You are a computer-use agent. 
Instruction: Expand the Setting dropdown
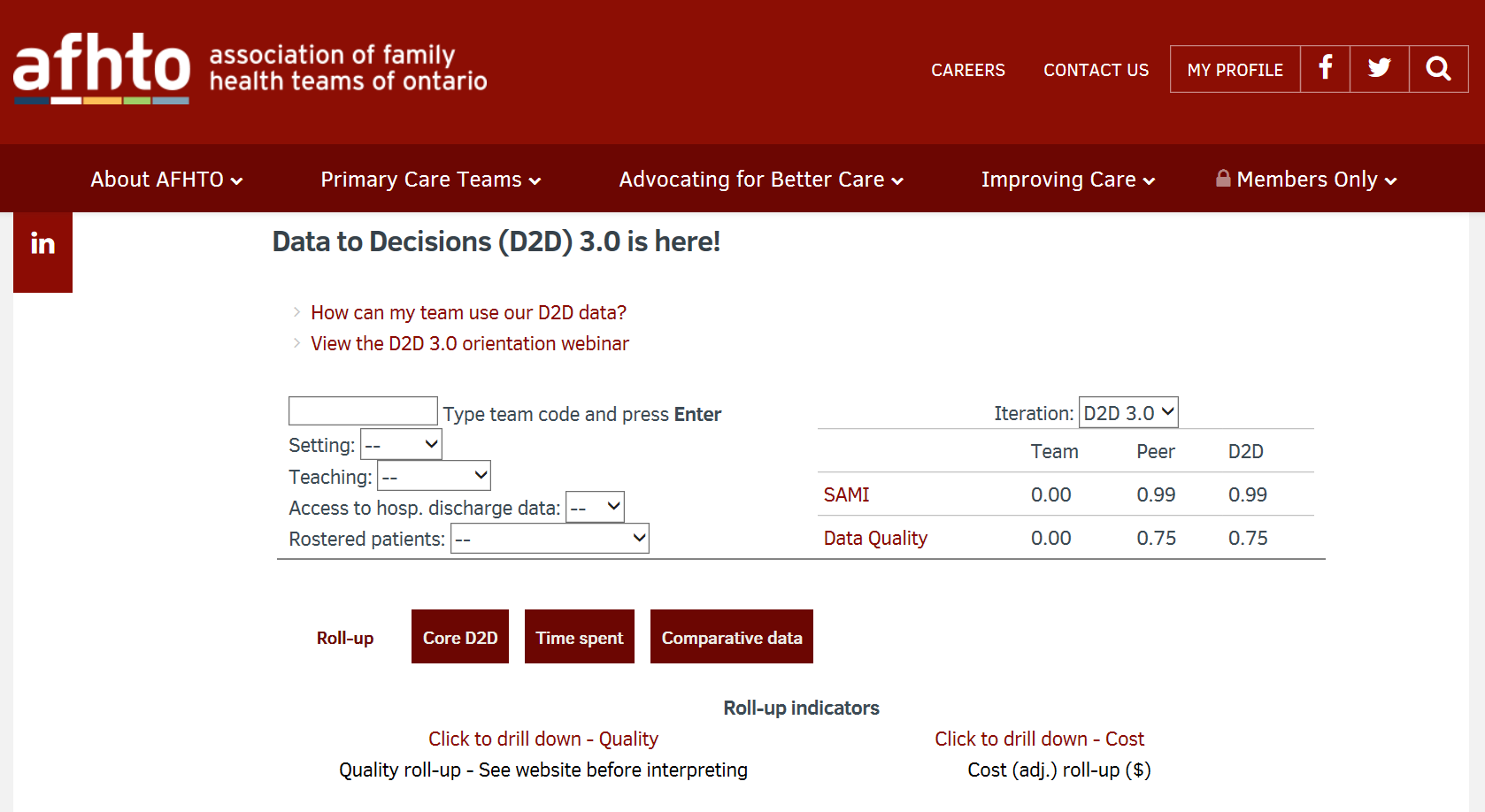pyautogui.click(x=401, y=445)
